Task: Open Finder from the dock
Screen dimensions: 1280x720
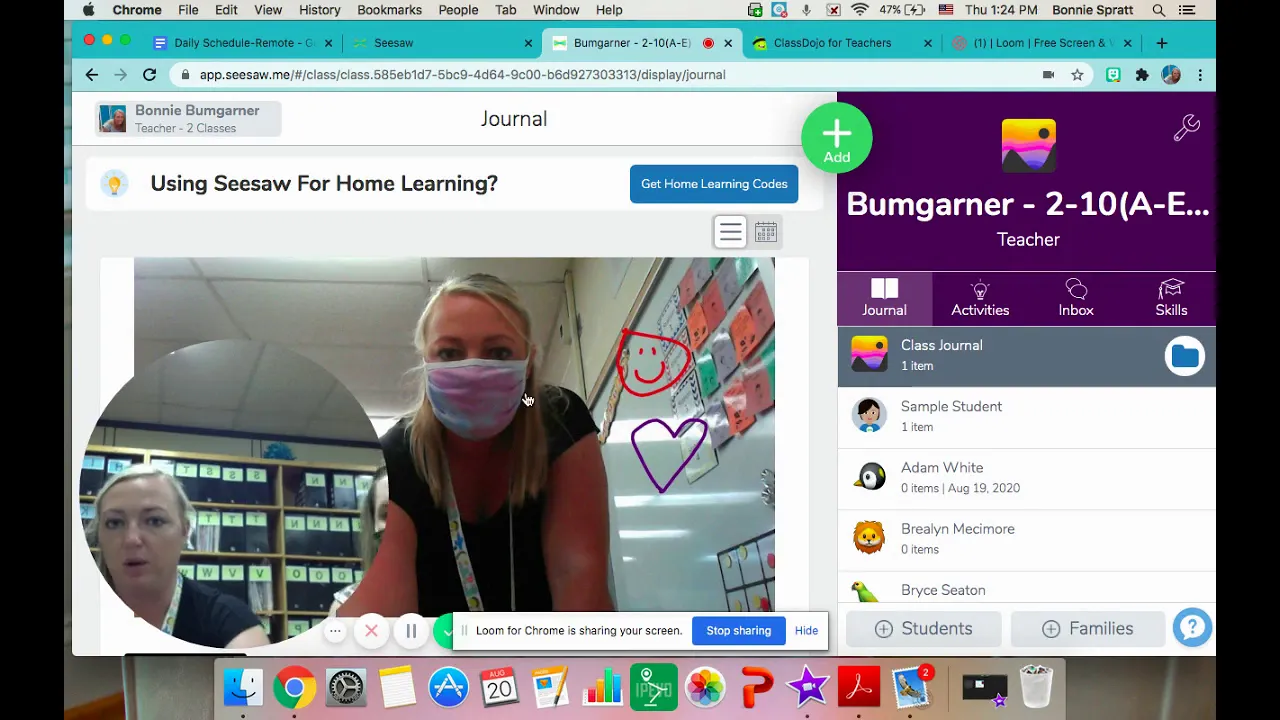Action: click(243, 687)
